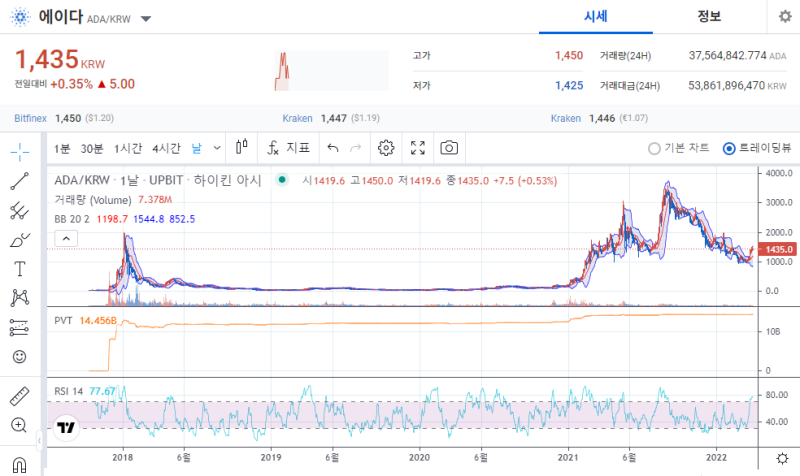The height and width of the screenshot is (476, 800).
Task: Open the Kraken USD price link
Action: coord(297,118)
